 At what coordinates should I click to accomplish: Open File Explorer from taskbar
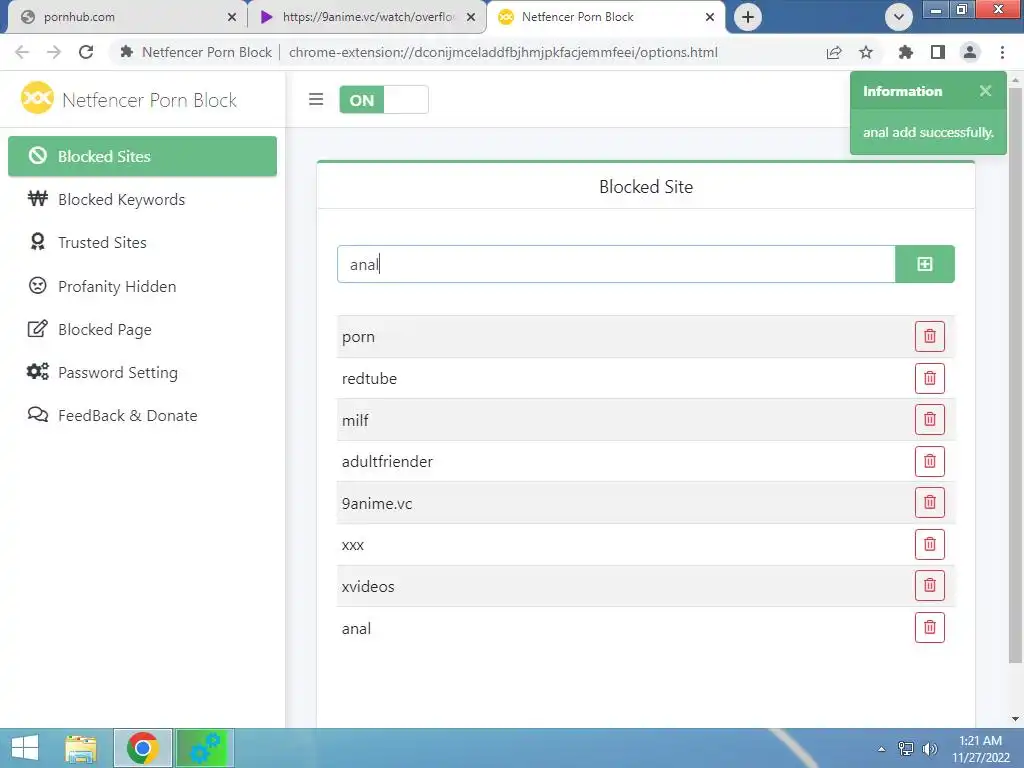pos(81,748)
